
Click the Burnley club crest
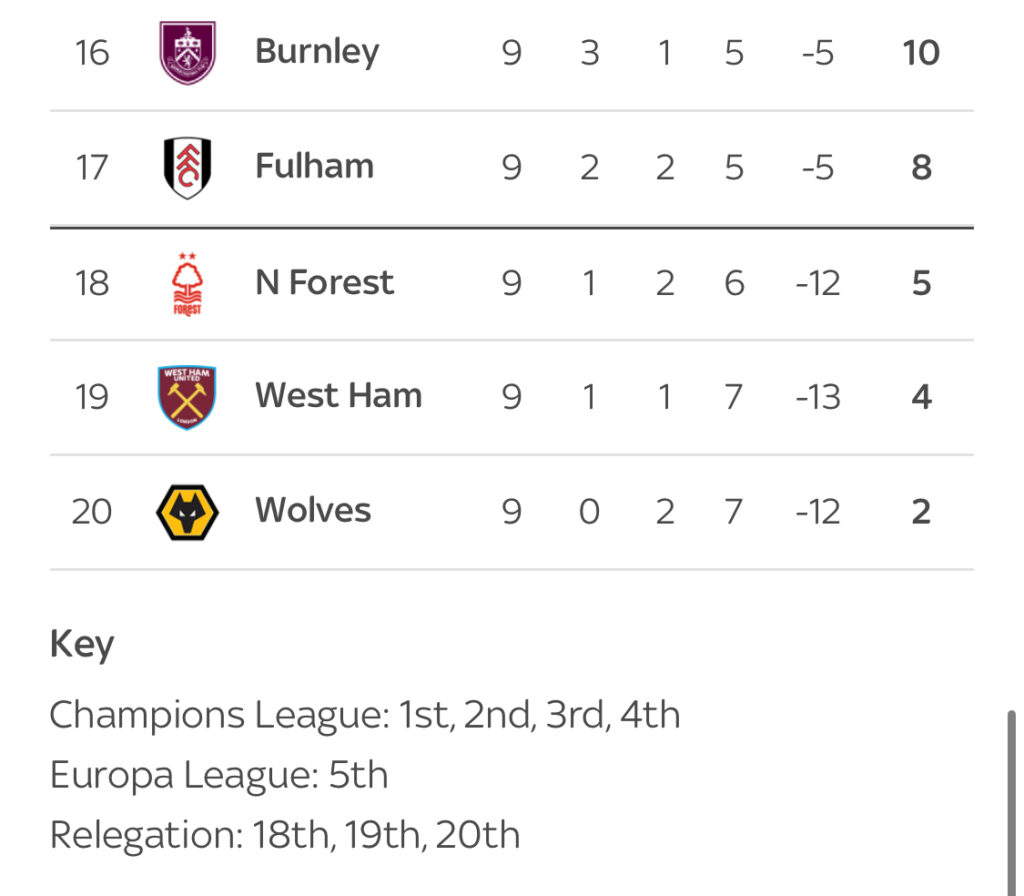[x=187, y=52]
